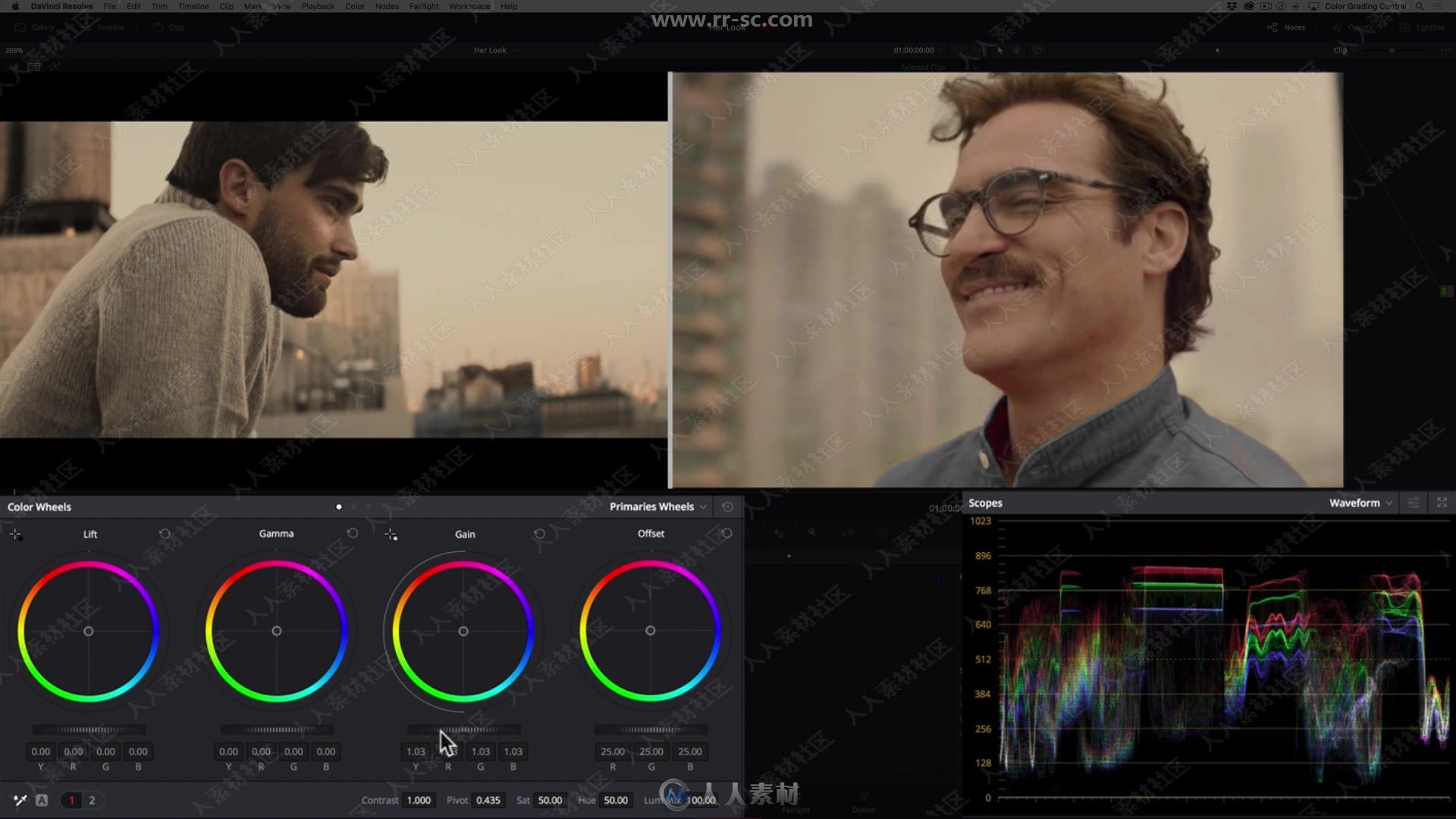Select the viewer pointer tool
This screenshot has width=1456, height=819.
pos(999,50)
